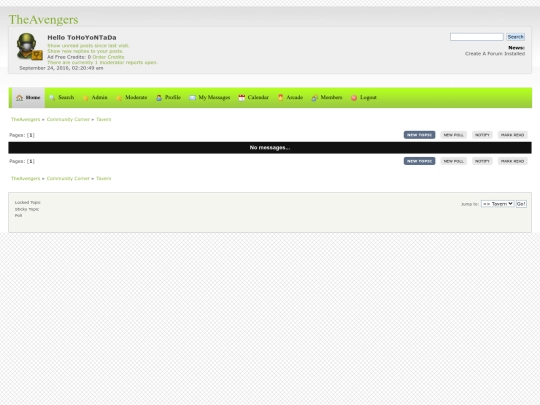Click the top New Poll button
540x405 pixels.
pyautogui.click(x=454, y=135)
